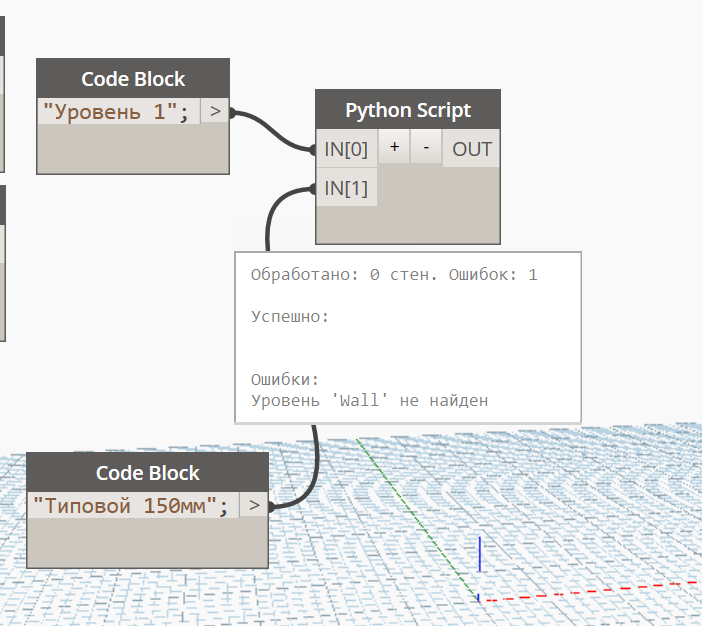This screenshot has width=702, height=626.
Task: Click the plus button to add Python Script input
Action: pos(394,147)
